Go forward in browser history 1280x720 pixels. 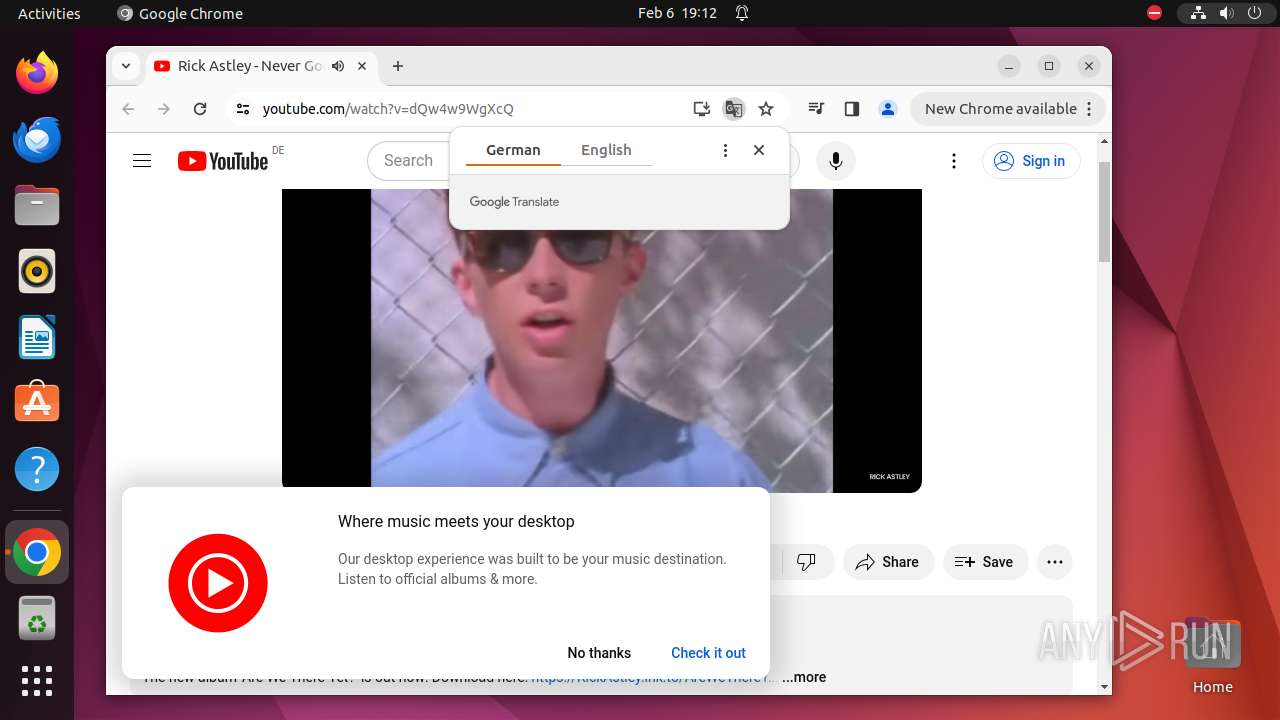click(x=164, y=109)
